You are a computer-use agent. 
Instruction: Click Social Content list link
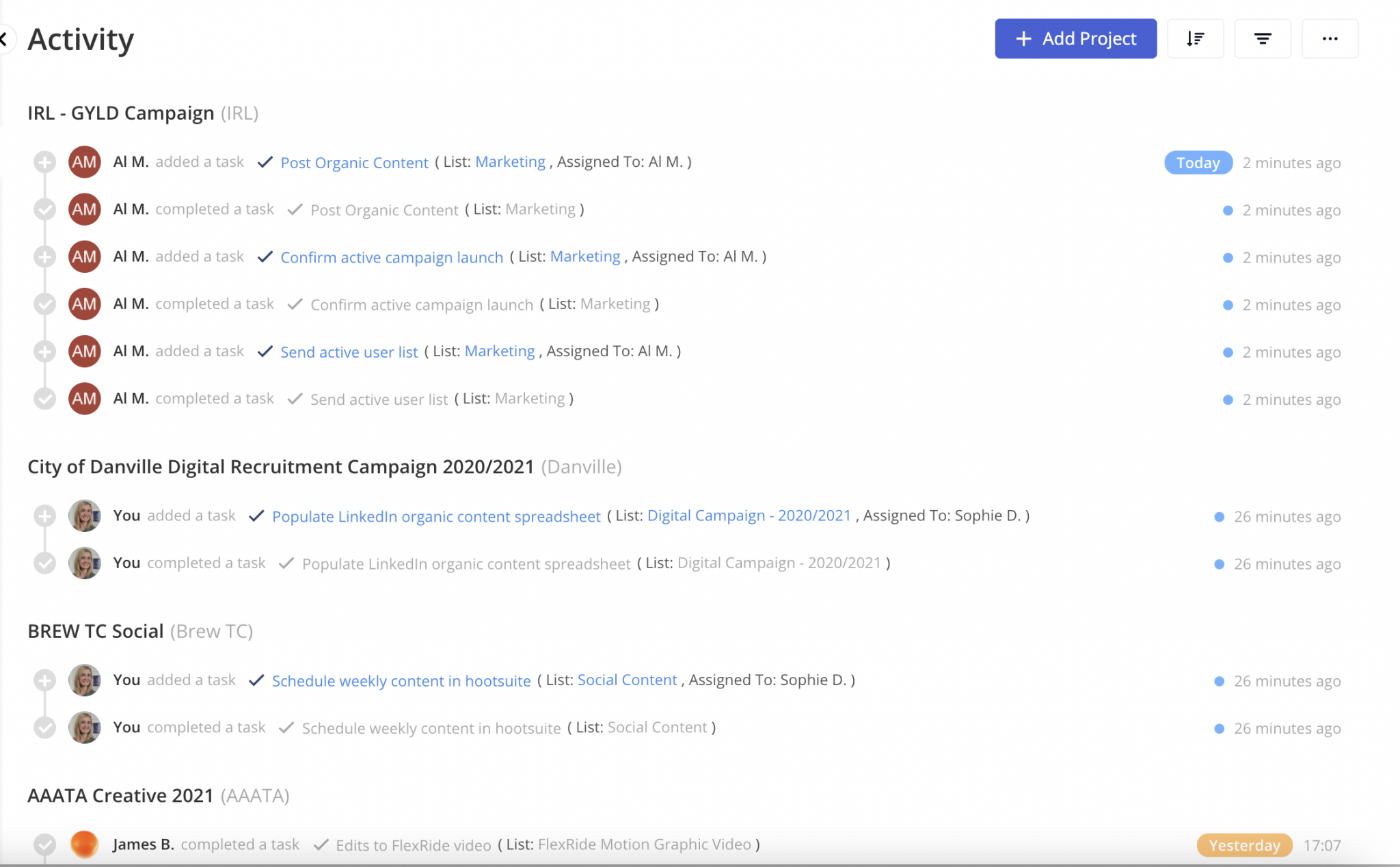point(627,680)
